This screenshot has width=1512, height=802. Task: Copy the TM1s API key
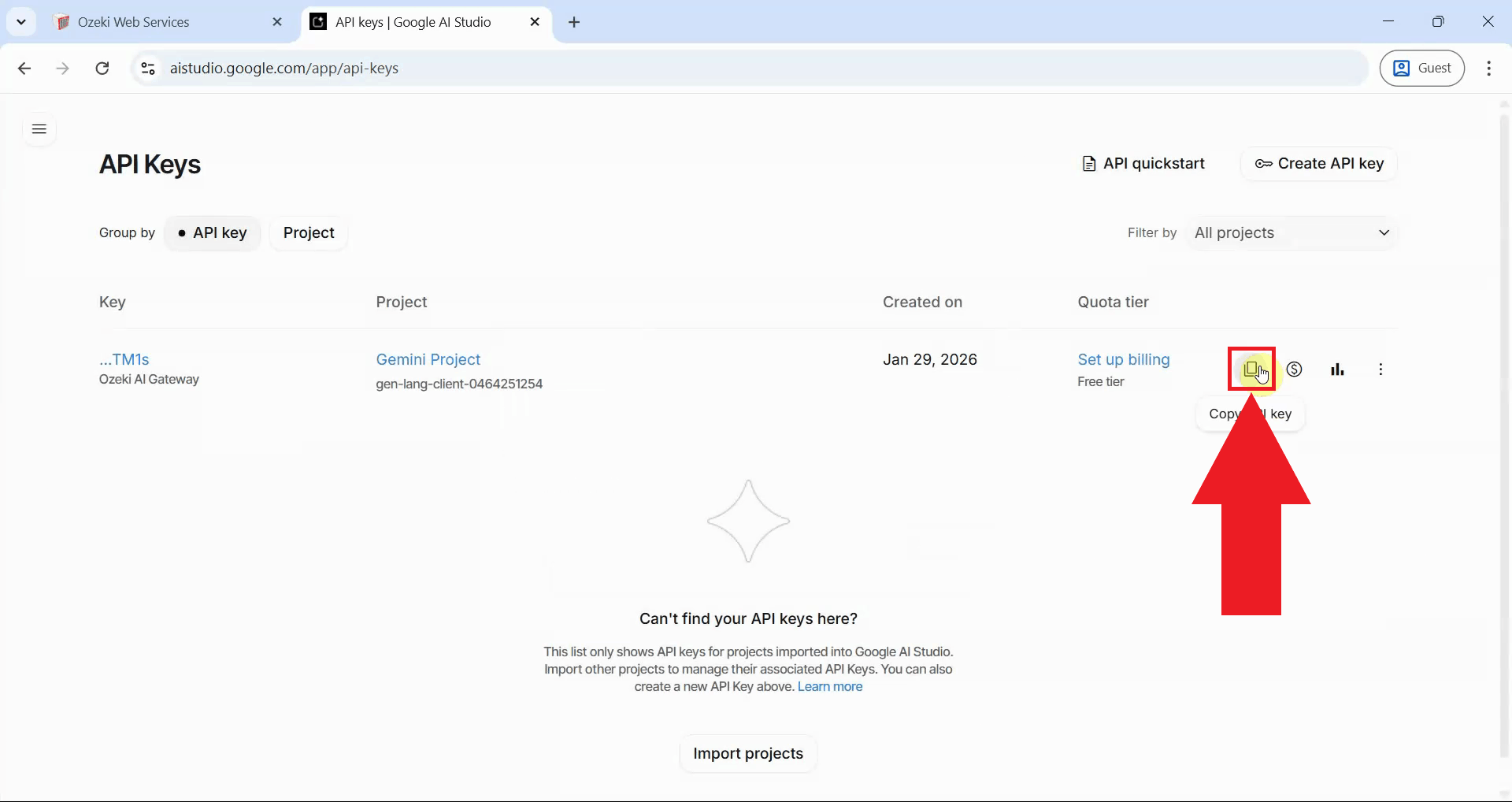pyautogui.click(x=1251, y=369)
